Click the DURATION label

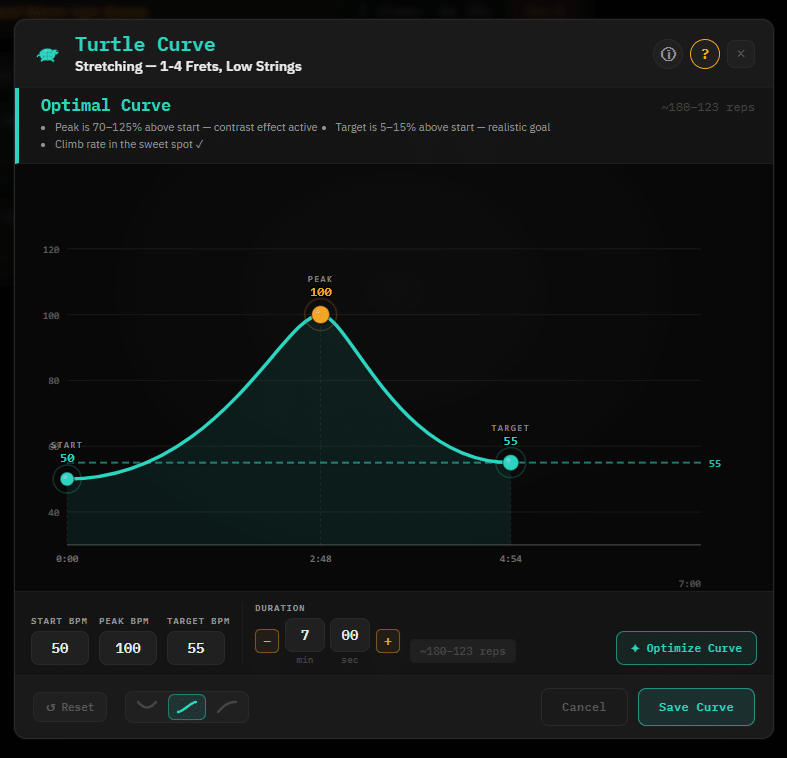pyautogui.click(x=280, y=608)
